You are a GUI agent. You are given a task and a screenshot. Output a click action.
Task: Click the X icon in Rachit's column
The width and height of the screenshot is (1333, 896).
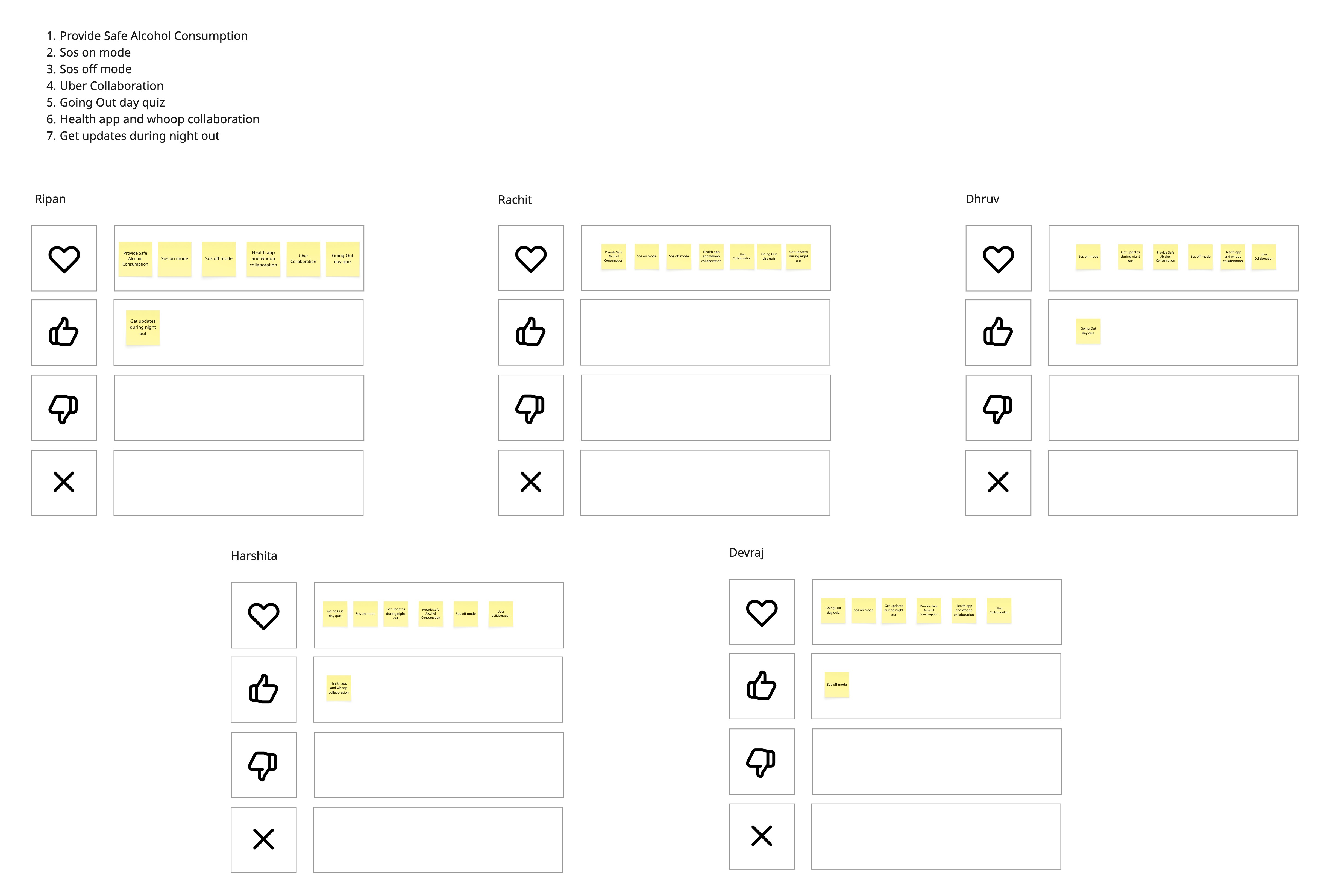[x=531, y=482]
